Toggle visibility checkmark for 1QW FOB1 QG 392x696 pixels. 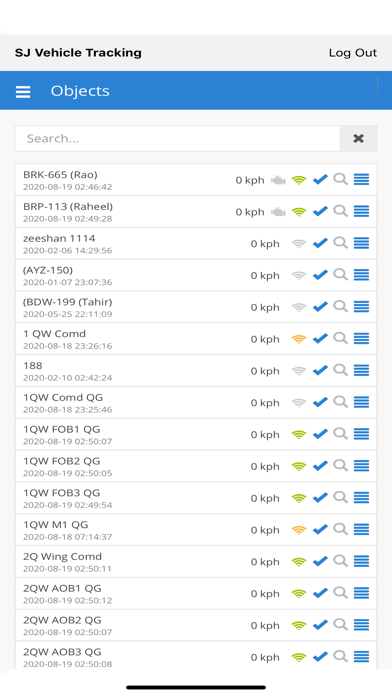[320, 434]
